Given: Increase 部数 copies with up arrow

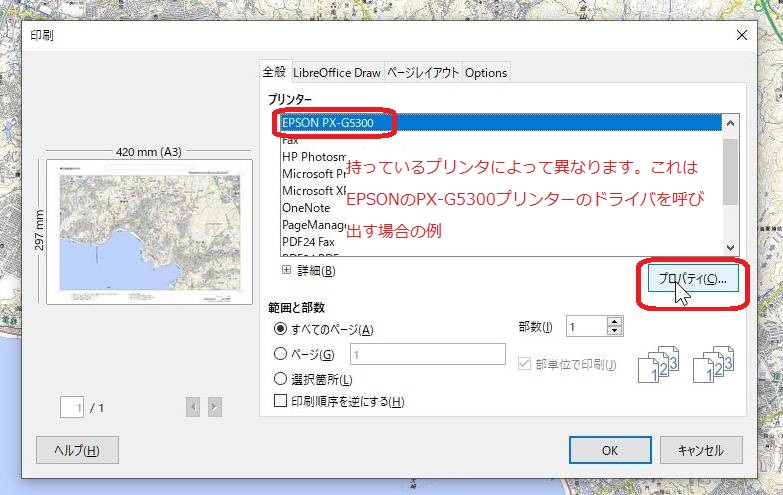Looking at the screenshot, I should pos(614,321).
